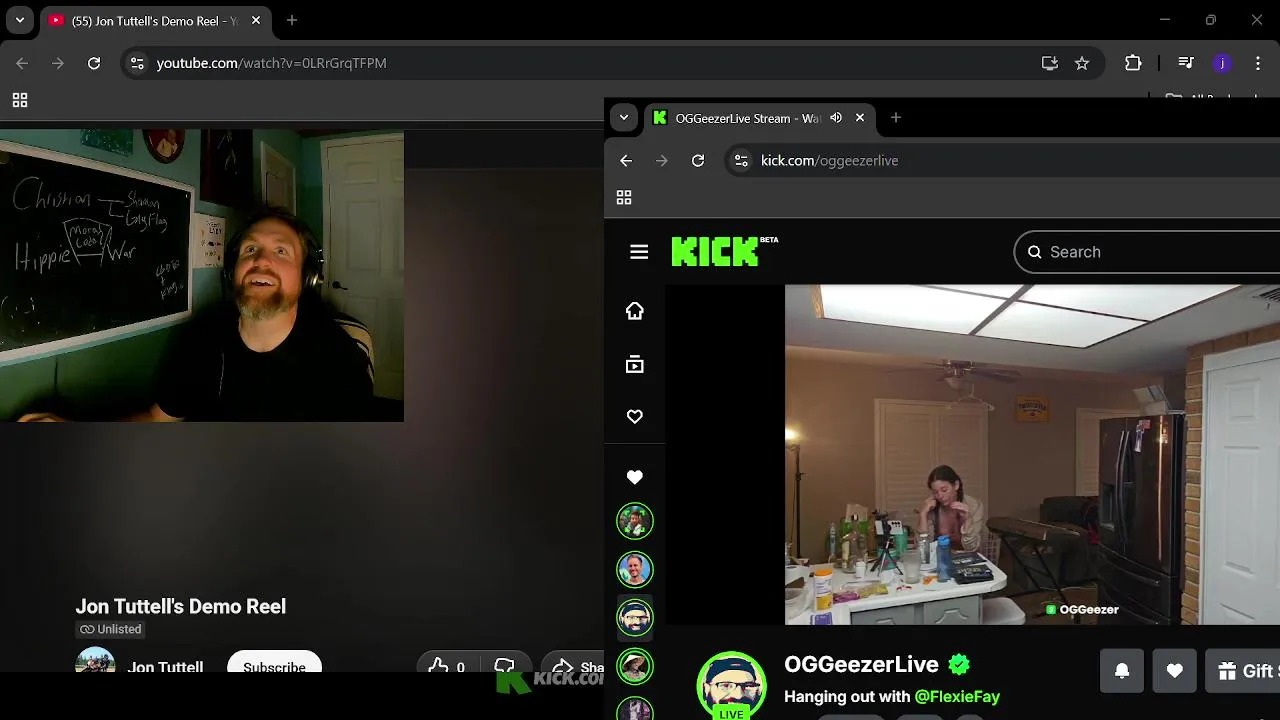This screenshot has height=720, width=1280.
Task: Click the filled white heart in Kick sidebar
Action: pyautogui.click(x=635, y=477)
